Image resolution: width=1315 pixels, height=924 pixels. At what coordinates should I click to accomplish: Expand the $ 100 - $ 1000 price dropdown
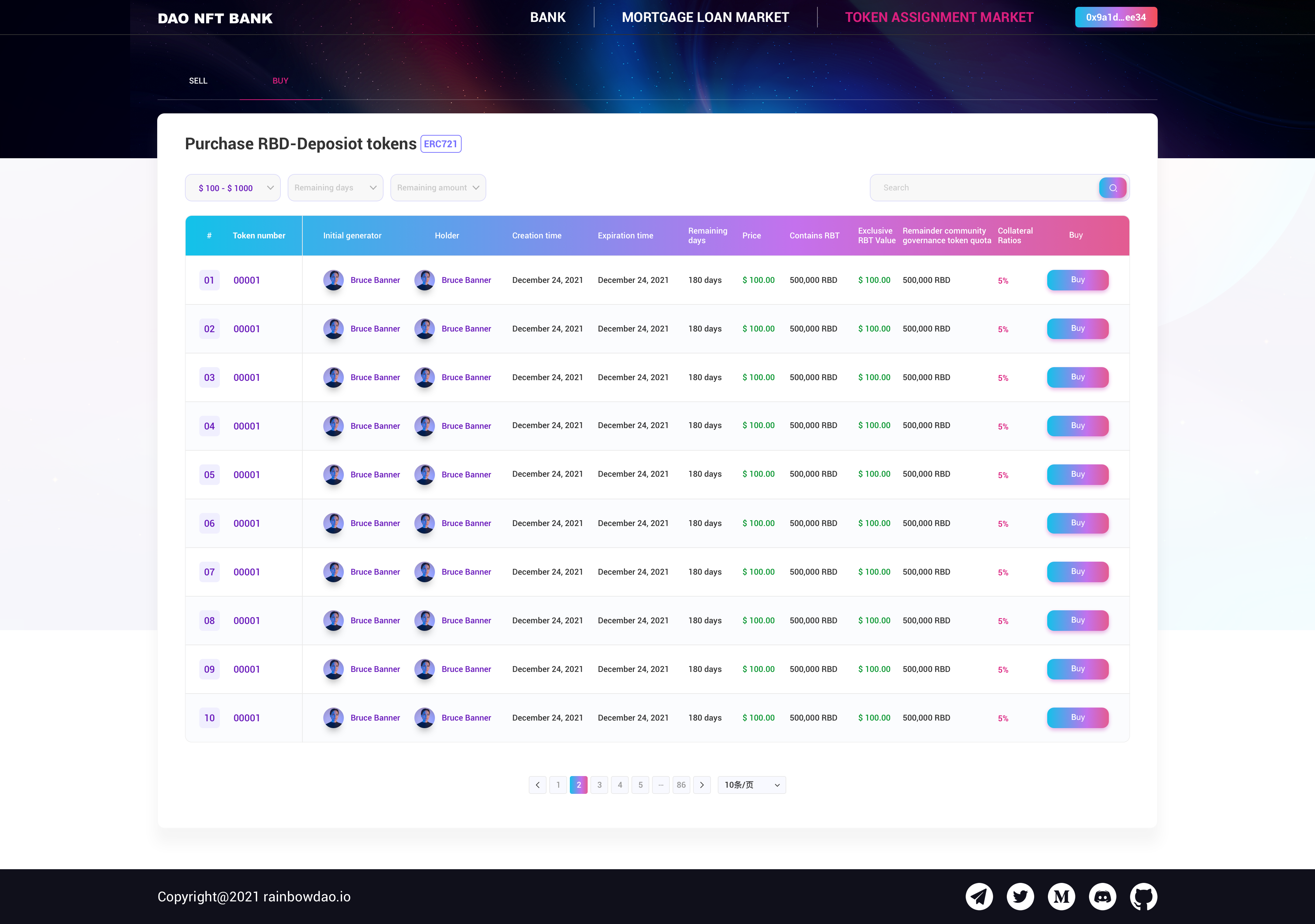coord(233,188)
